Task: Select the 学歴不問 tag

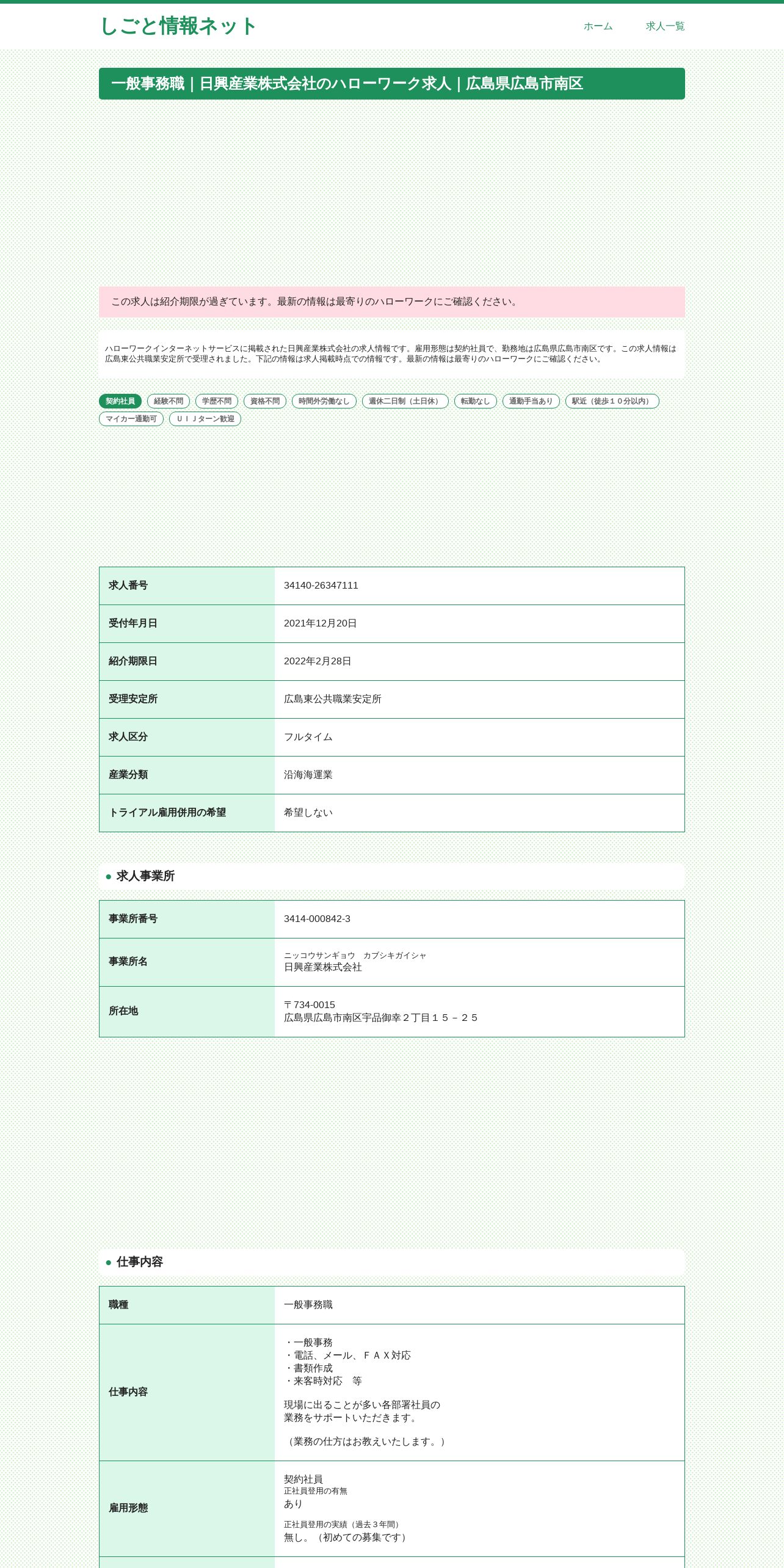Action: [217, 401]
